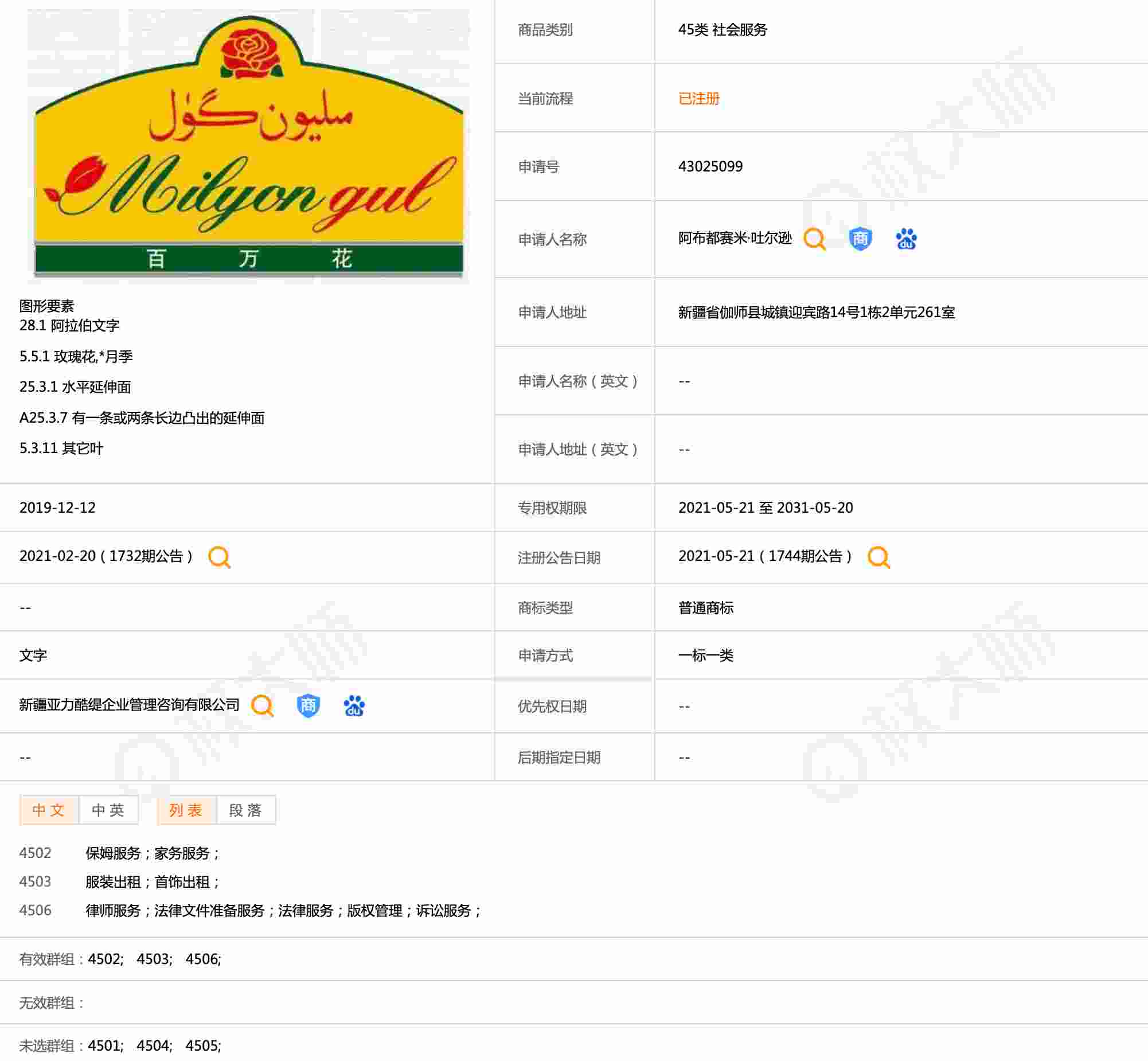Image resolution: width=1148 pixels, height=1061 pixels.
Task: Switch to 中文 language view
Action: pyautogui.click(x=49, y=810)
